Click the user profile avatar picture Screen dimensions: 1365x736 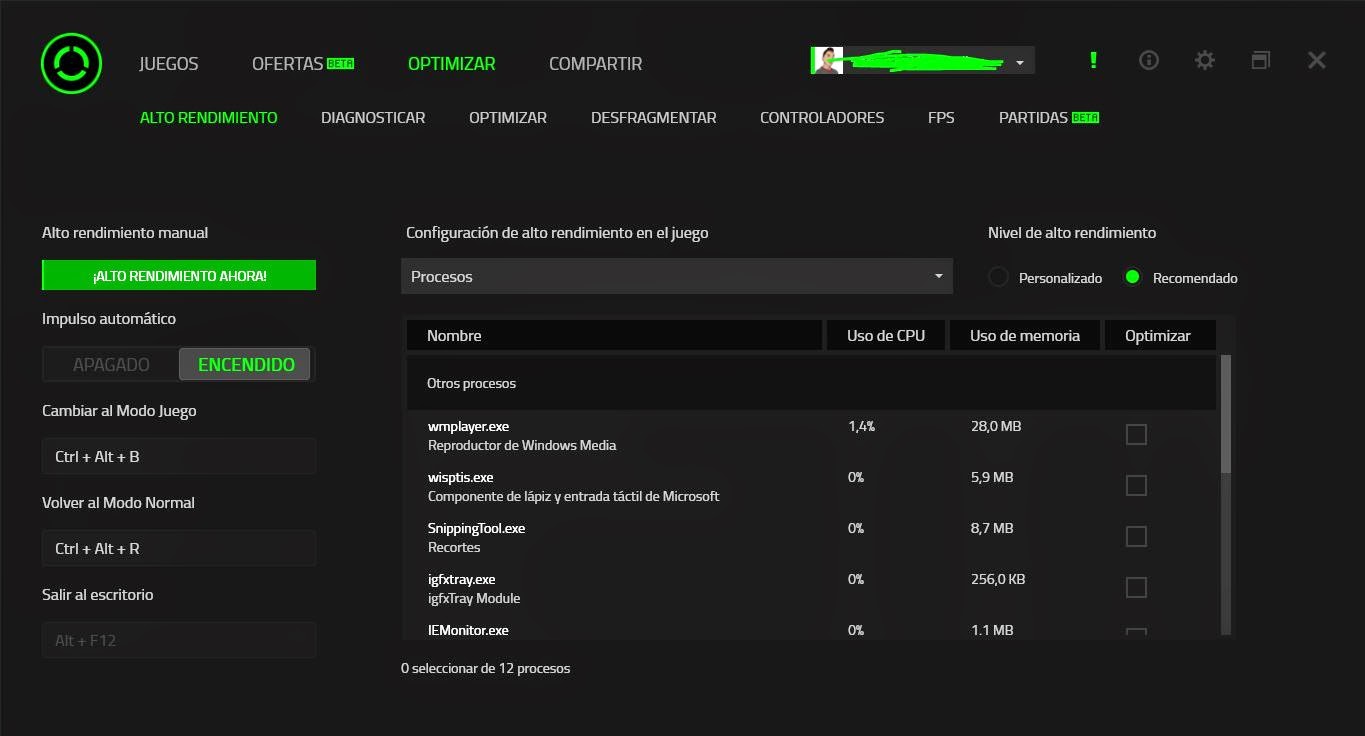click(x=826, y=60)
